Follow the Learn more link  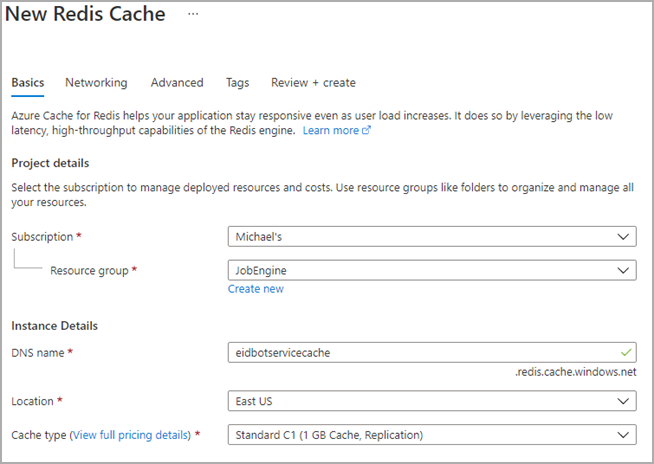tap(331, 131)
